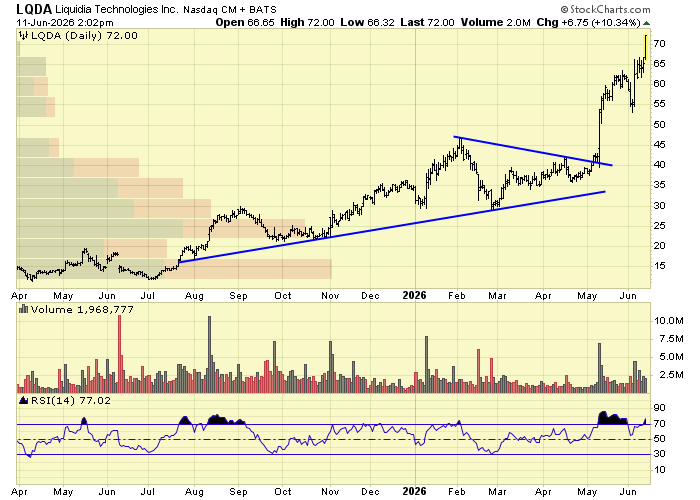Image resolution: width=700 pixels, height=500 pixels.
Task: Click the 65 price axis label
Action: point(659,64)
